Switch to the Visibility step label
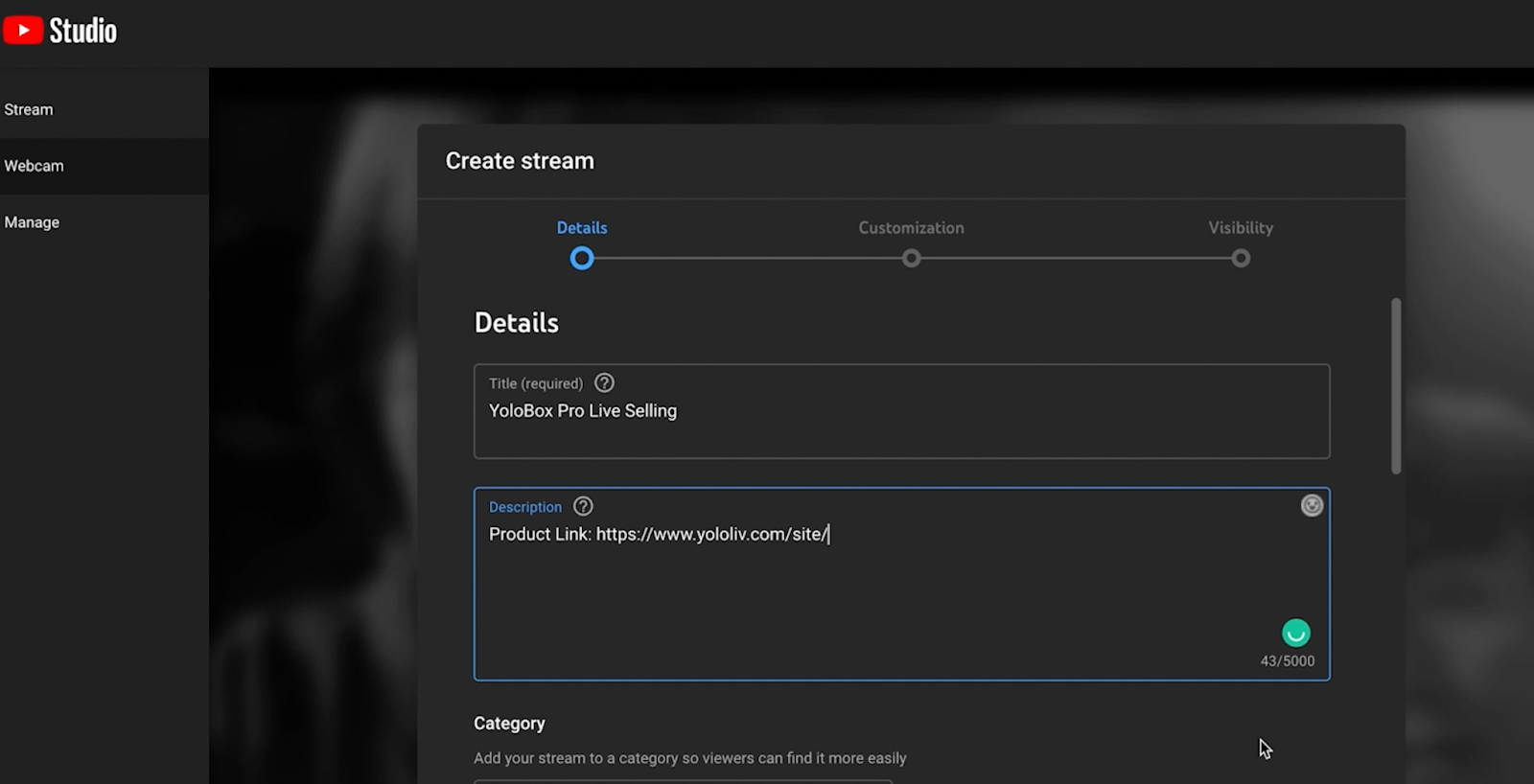 [x=1241, y=228]
